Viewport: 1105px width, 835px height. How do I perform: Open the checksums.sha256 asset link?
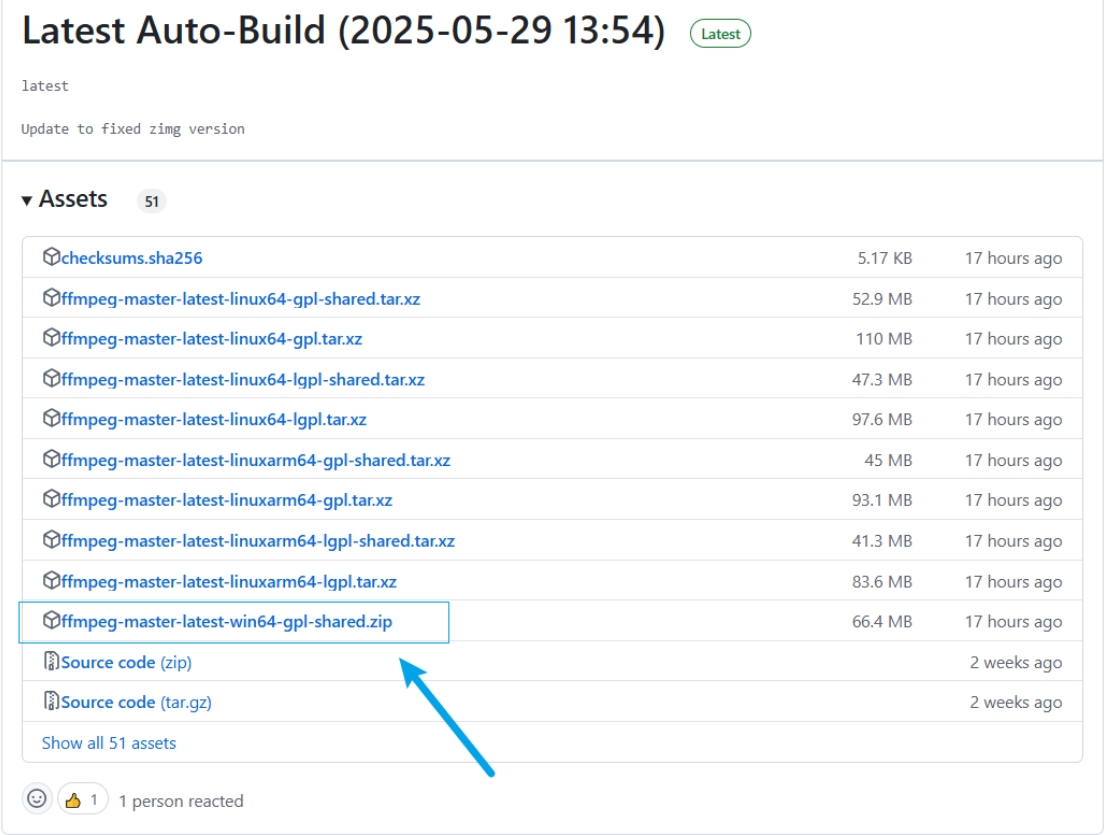pos(131,258)
